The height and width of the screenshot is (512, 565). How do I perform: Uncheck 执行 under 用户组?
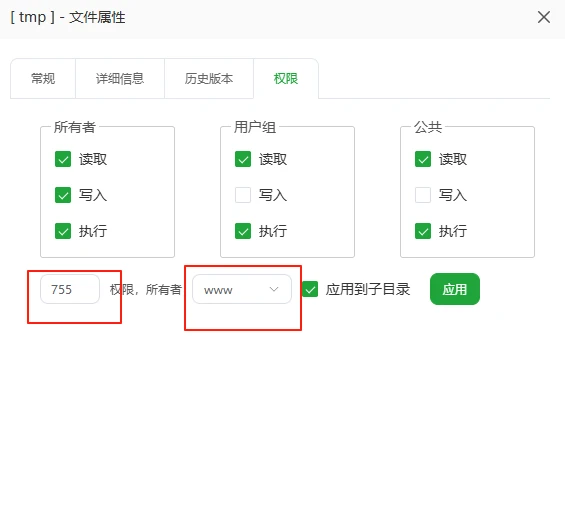[243, 231]
